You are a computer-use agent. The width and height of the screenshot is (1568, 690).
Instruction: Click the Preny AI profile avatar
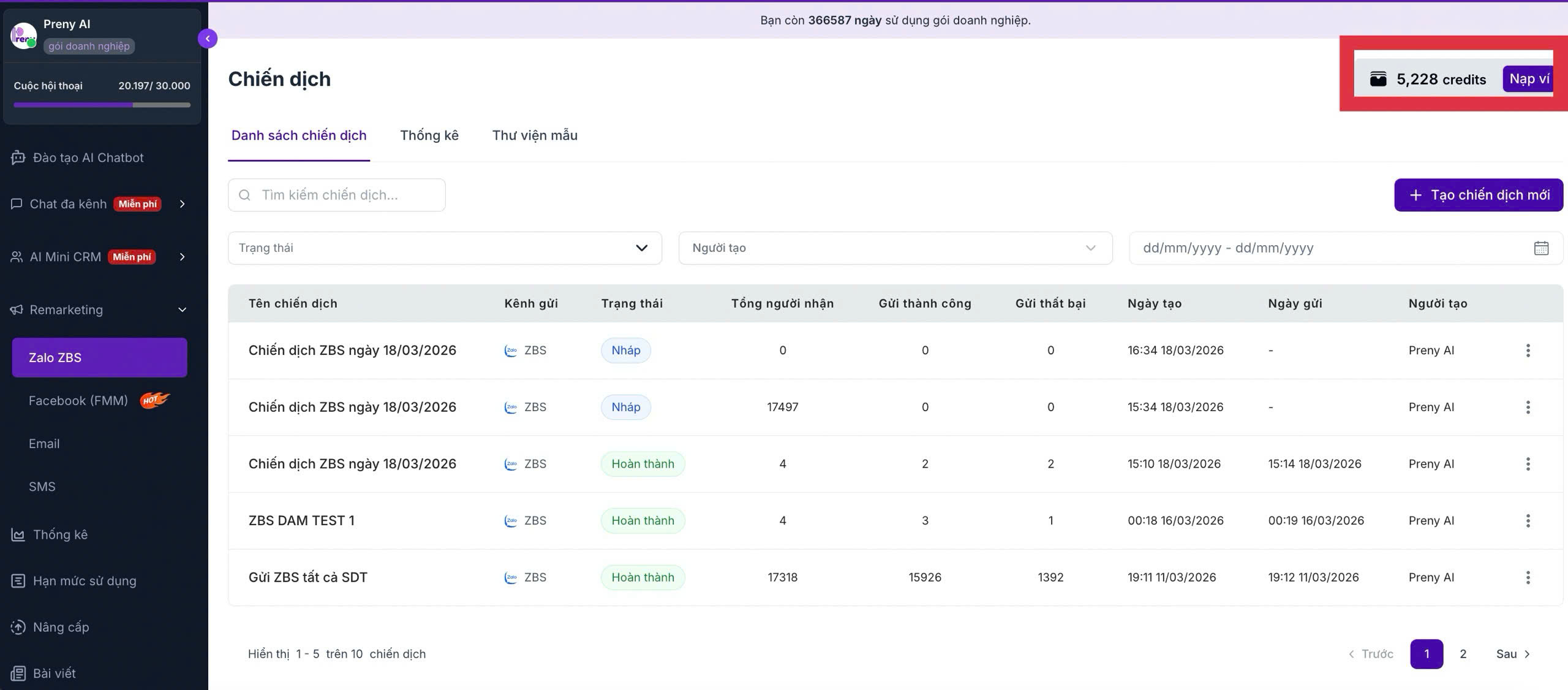24,36
